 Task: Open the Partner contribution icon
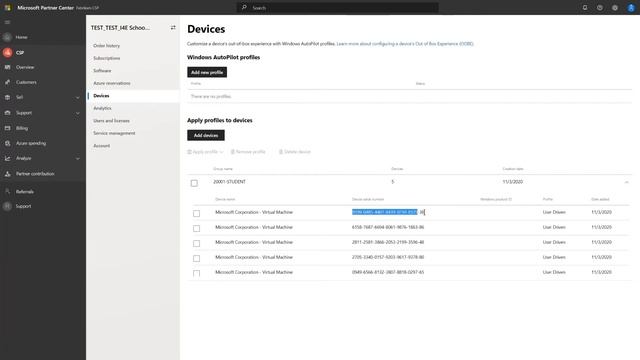pyautogui.click(x=7, y=174)
